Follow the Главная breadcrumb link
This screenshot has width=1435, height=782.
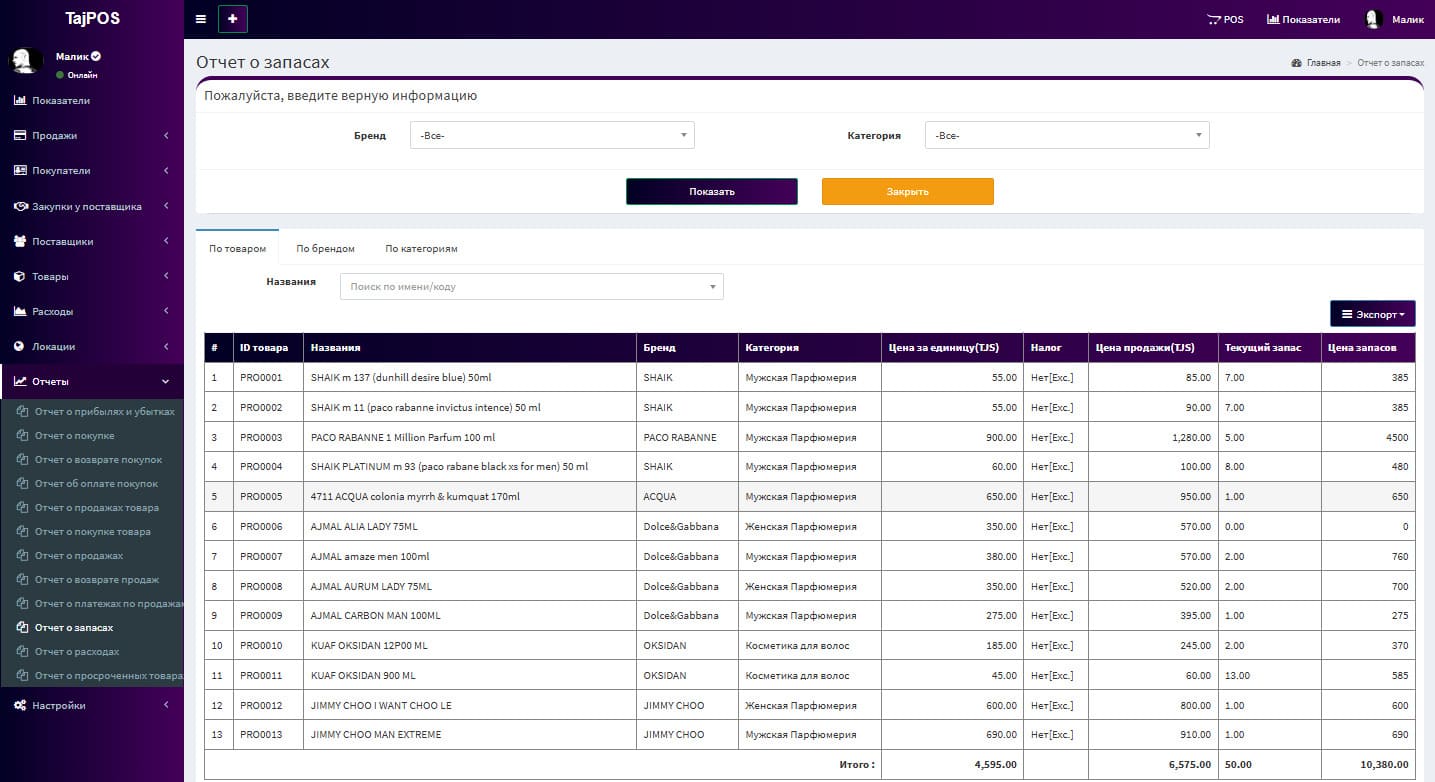[x=1323, y=62]
